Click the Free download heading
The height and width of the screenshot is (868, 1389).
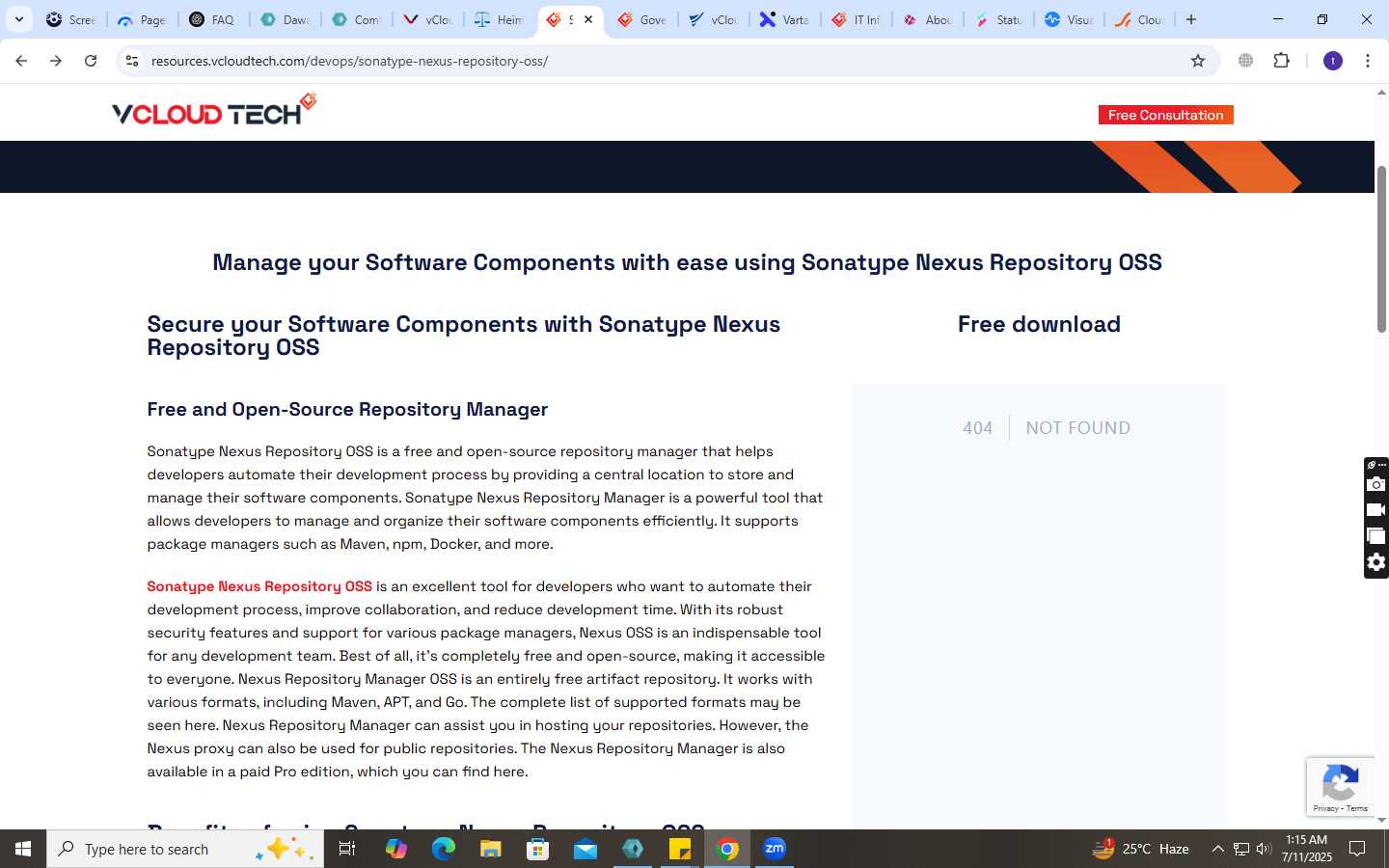pyautogui.click(x=1039, y=324)
